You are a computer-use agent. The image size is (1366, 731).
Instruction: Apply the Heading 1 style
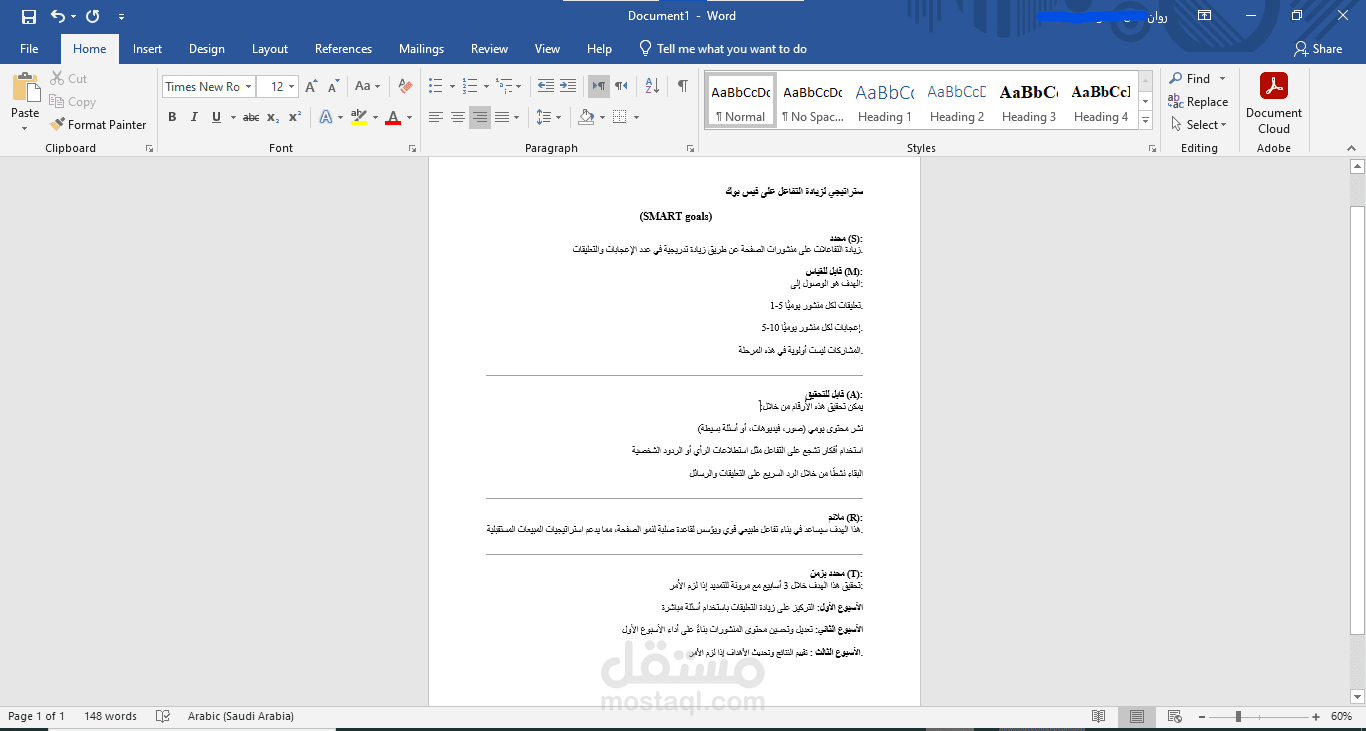point(884,102)
